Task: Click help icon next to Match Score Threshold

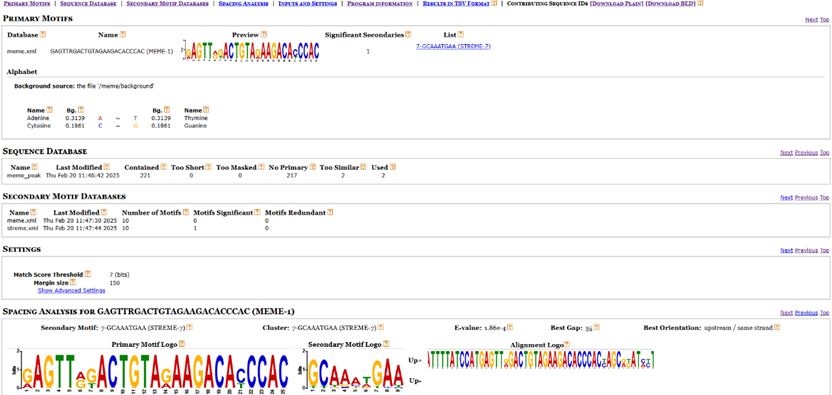Action: pos(88,274)
